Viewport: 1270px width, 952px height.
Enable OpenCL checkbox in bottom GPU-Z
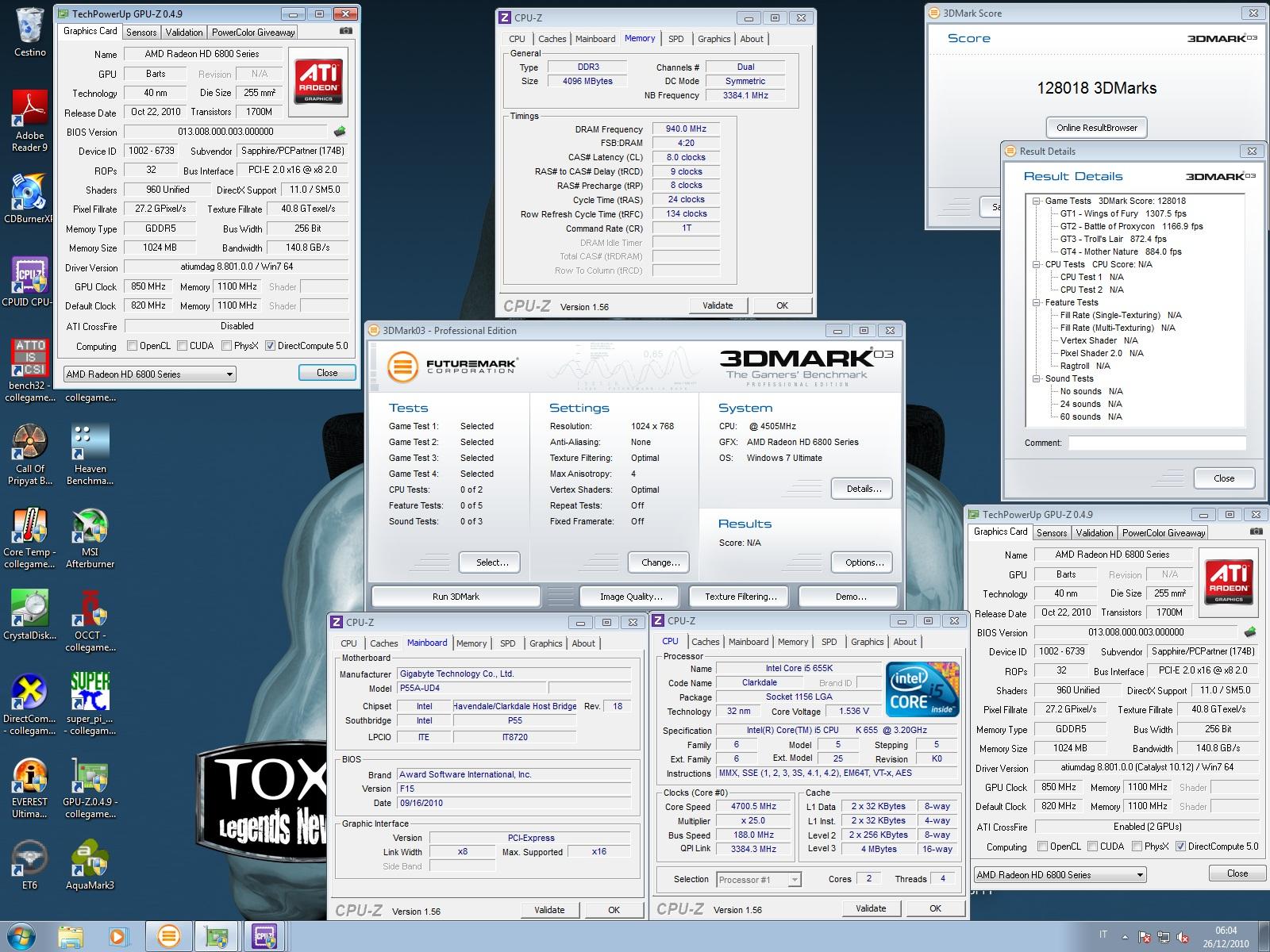[1042, 846]
